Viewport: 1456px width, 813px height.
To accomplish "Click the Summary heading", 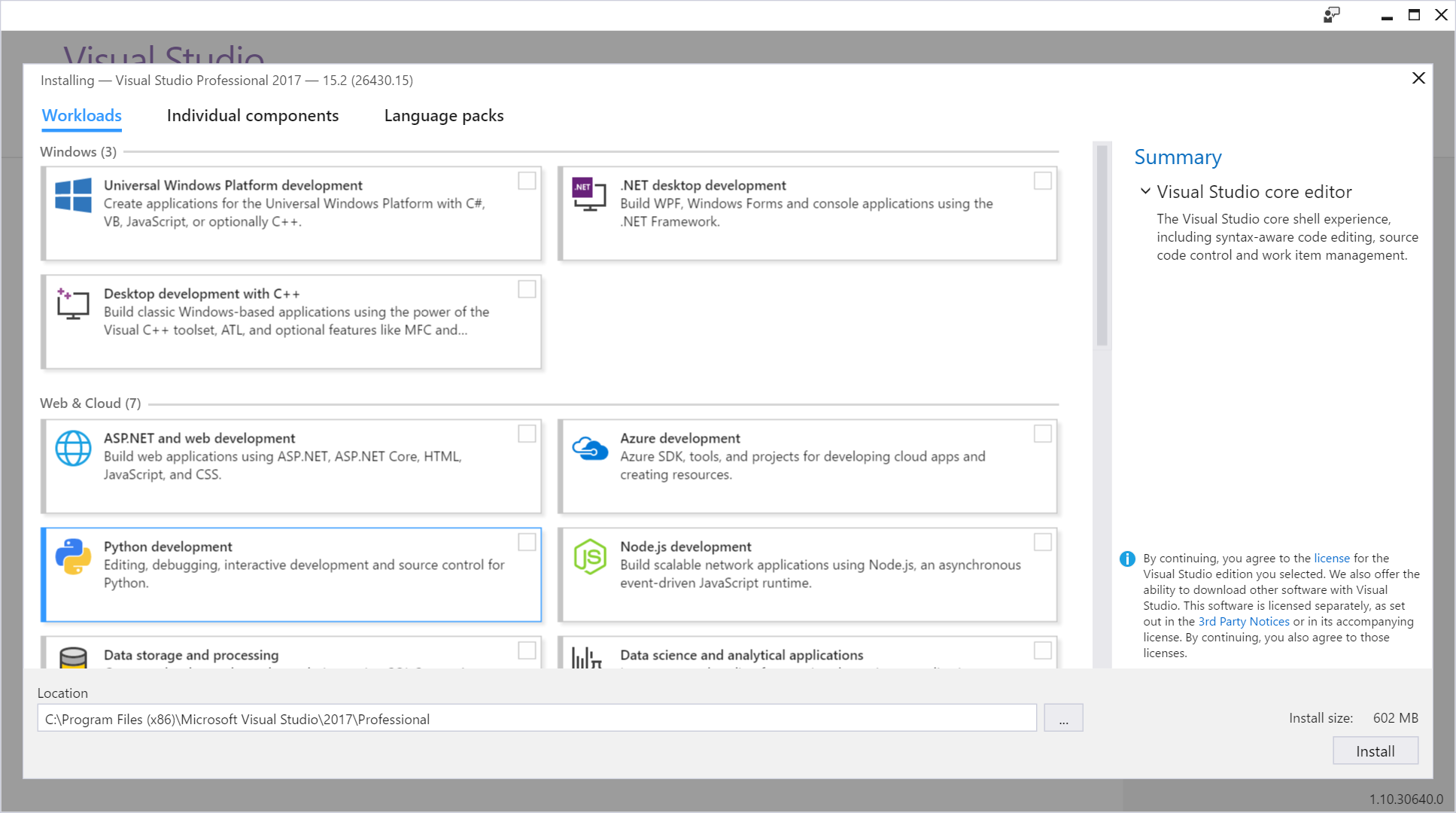I will [x=1178, y=157].
